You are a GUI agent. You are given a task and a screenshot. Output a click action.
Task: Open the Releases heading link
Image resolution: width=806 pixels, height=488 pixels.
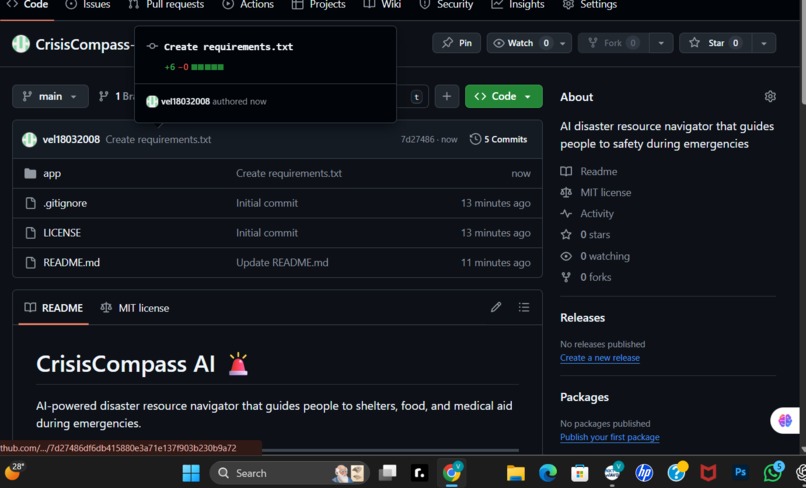pos(582,318)
